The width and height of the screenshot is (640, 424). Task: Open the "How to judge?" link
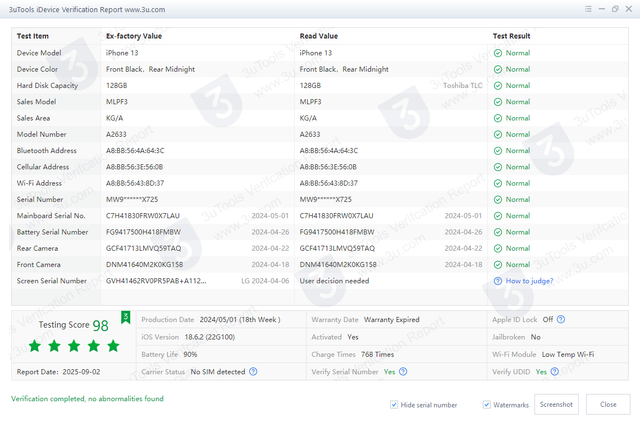click(x=529, y=281)
